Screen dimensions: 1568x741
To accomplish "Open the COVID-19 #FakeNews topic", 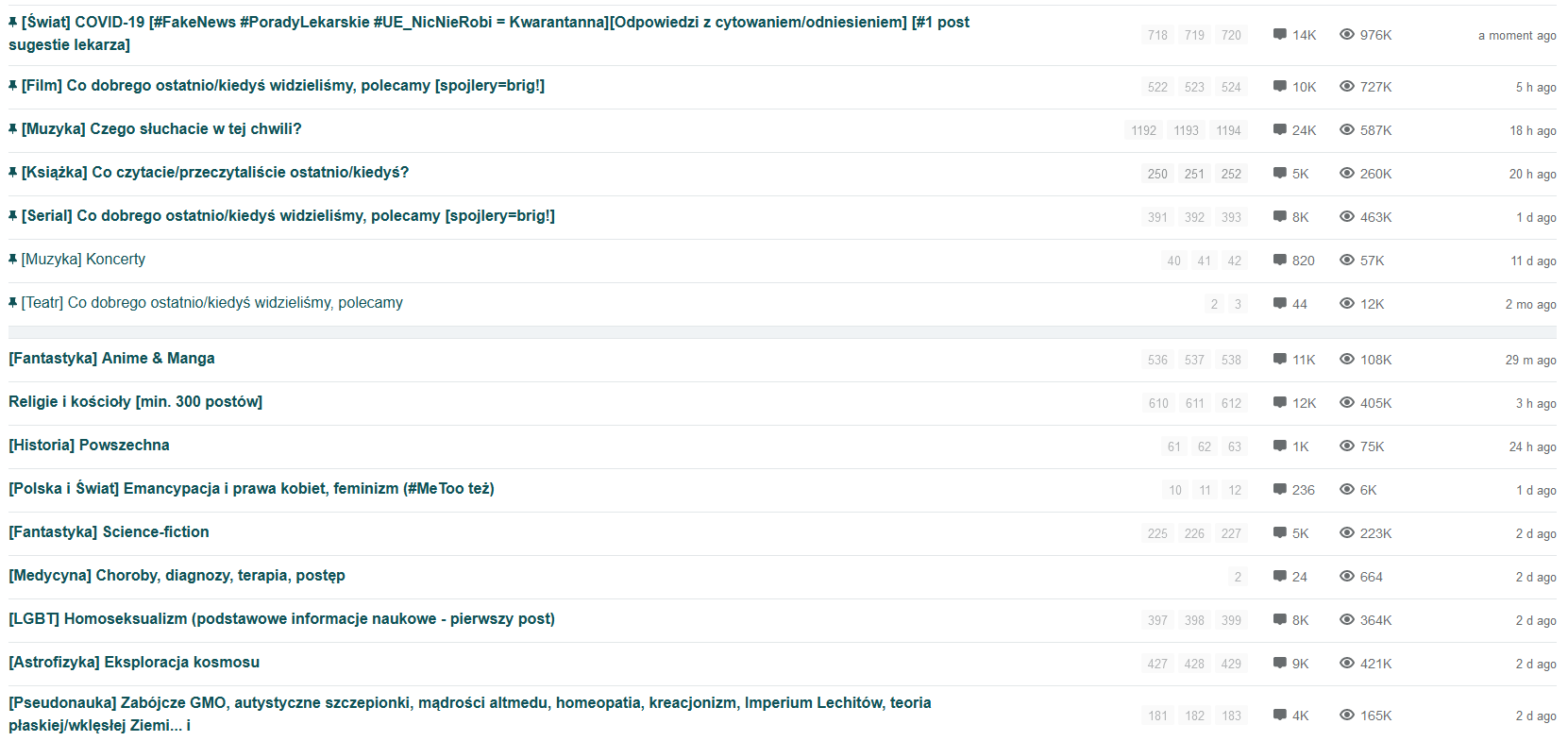I will (489, 33).
